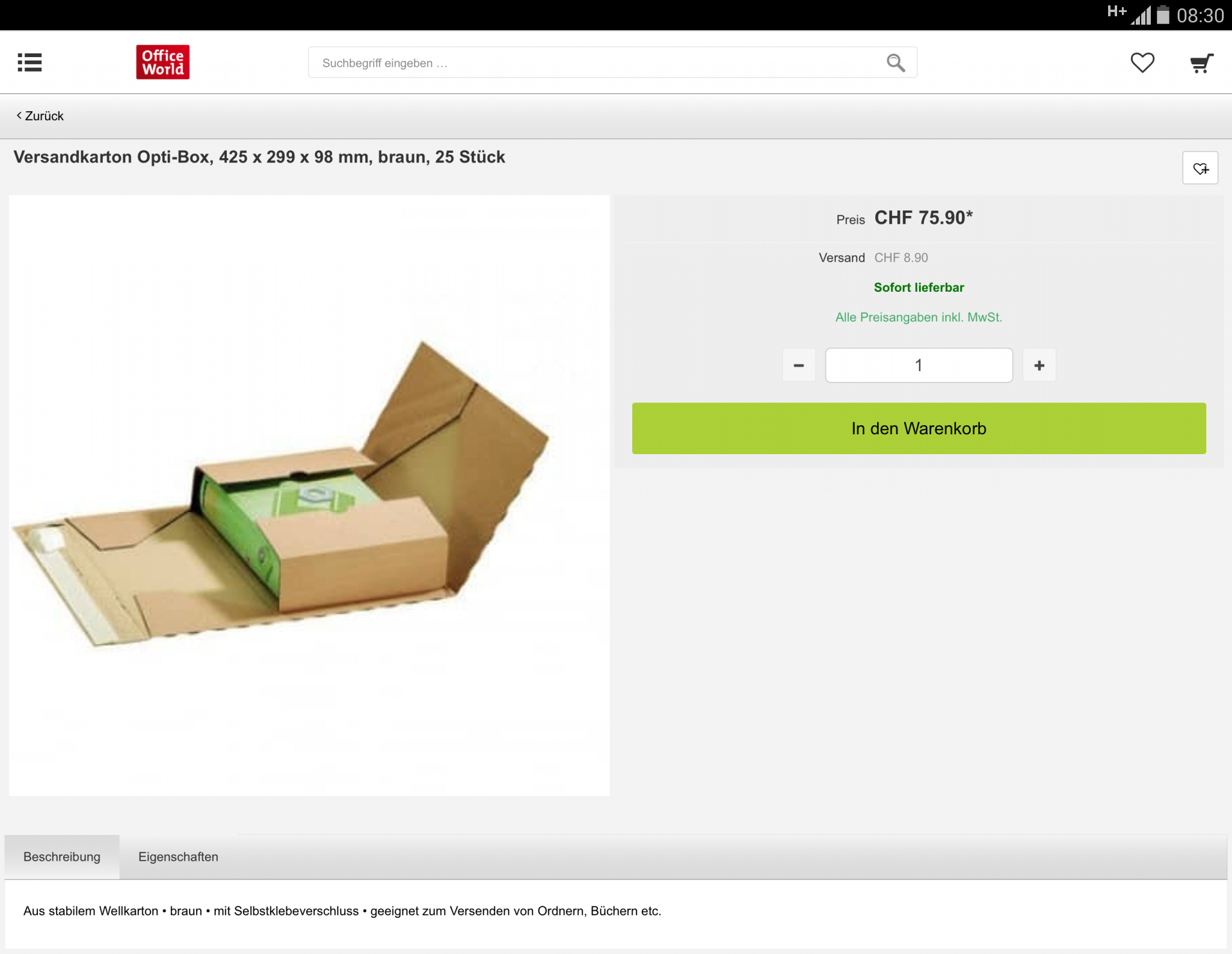Viewport: 1232px width, 954px height.
Task: Focus the quantity field showing 1
Action: pos(919,365)
